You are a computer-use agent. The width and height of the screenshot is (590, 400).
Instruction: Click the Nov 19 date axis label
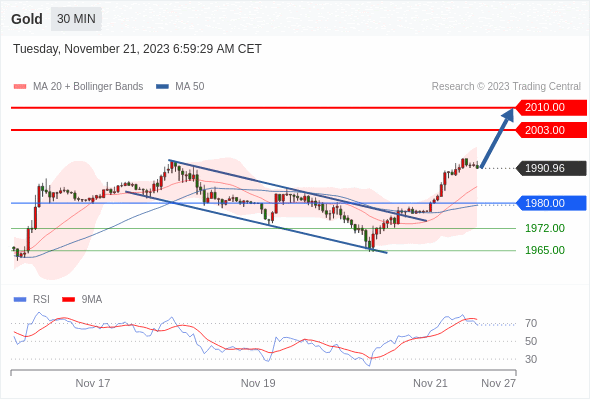click(258, 383)
